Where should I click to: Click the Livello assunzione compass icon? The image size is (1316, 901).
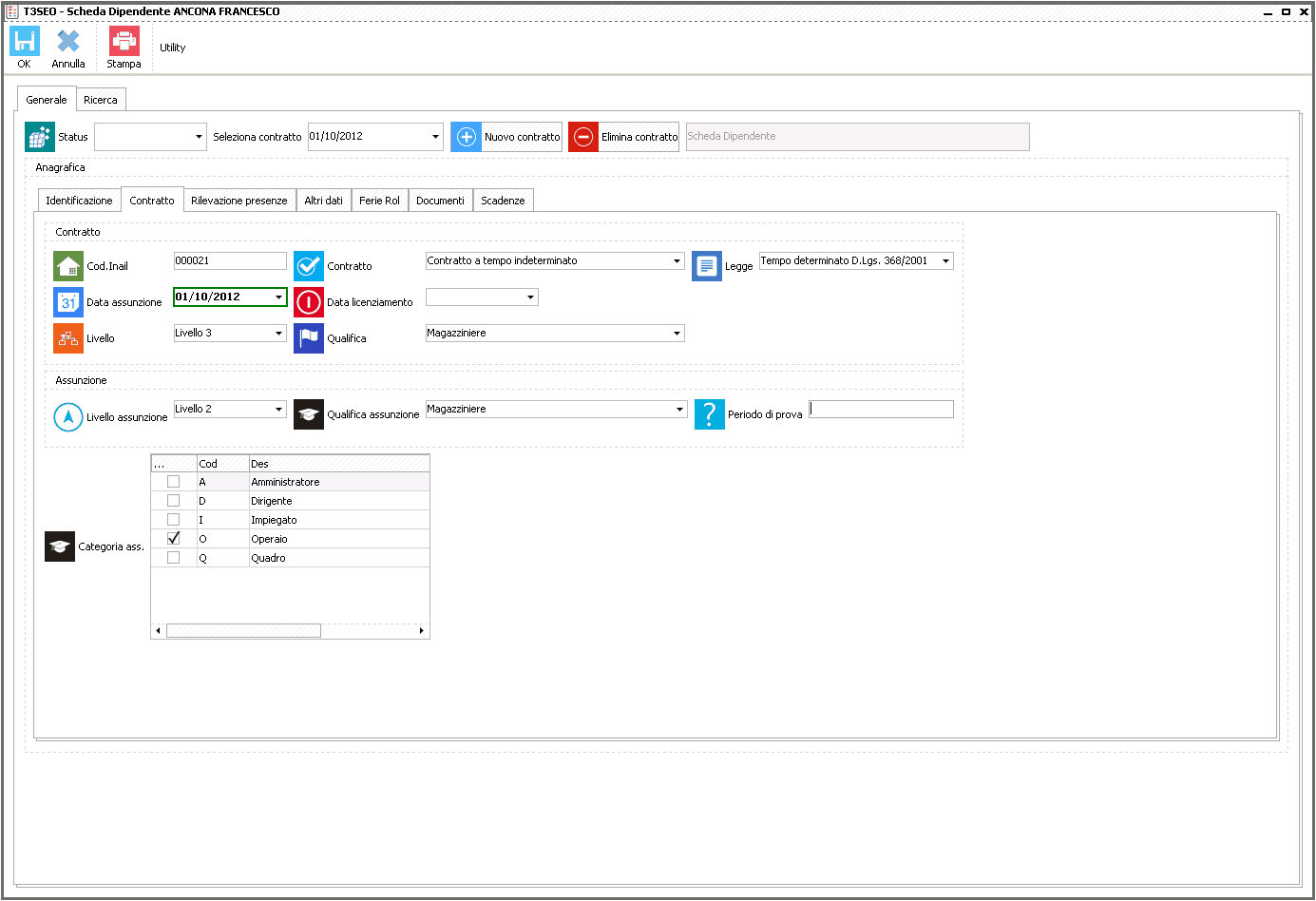(68, 416)
